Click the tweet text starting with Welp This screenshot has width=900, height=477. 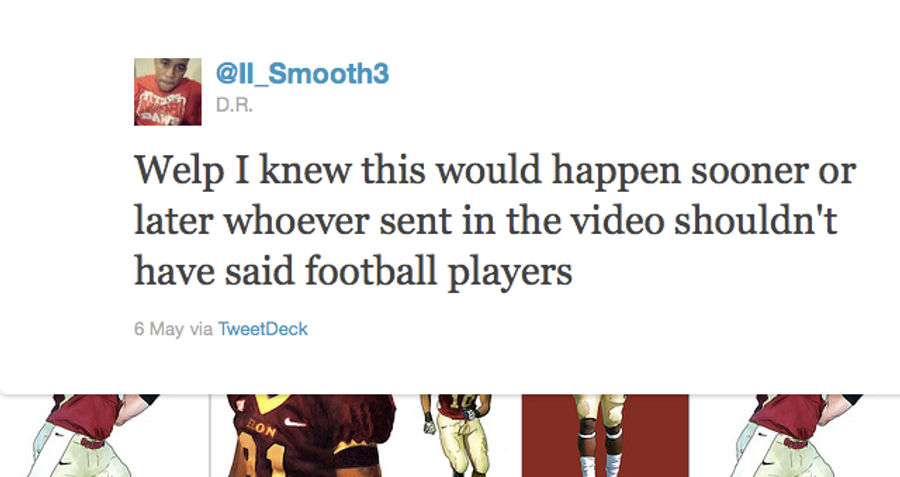click(495, 221)
